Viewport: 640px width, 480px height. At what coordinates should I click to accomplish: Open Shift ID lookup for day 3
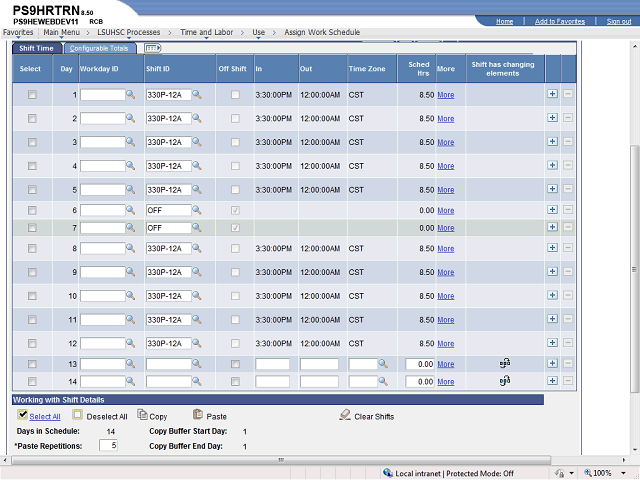click(x=197, y=142)
